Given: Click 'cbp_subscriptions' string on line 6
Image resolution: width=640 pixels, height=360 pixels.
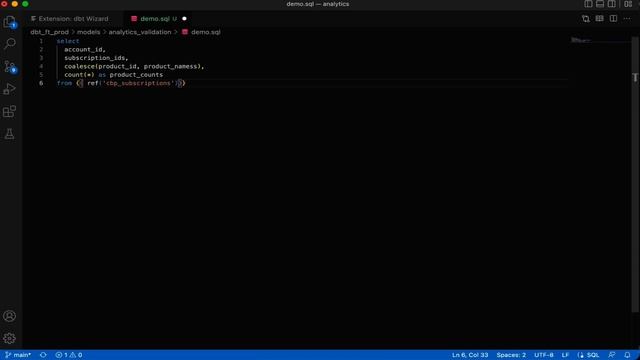Looking at the screenshot, I should pyautogui.click(x=138, y=83).
